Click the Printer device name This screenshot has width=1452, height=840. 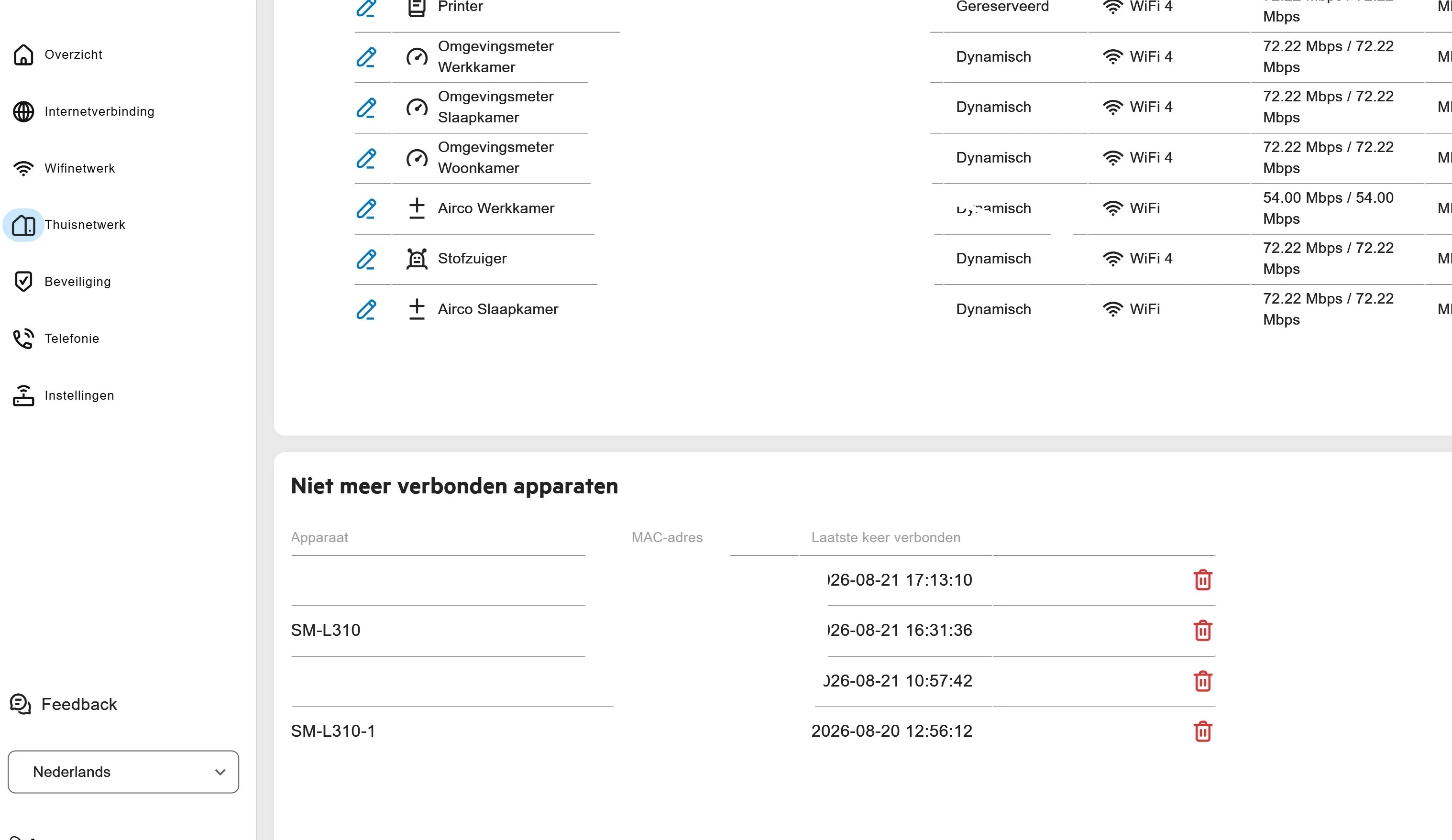[461, 7]
